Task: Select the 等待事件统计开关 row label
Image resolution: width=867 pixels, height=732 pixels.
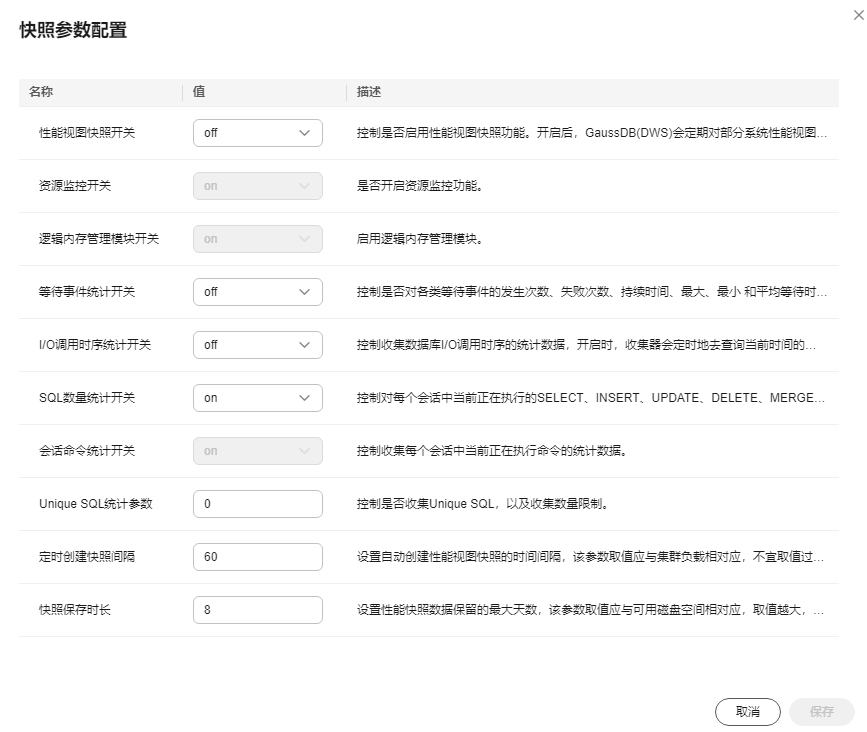Action: point(87,292)
